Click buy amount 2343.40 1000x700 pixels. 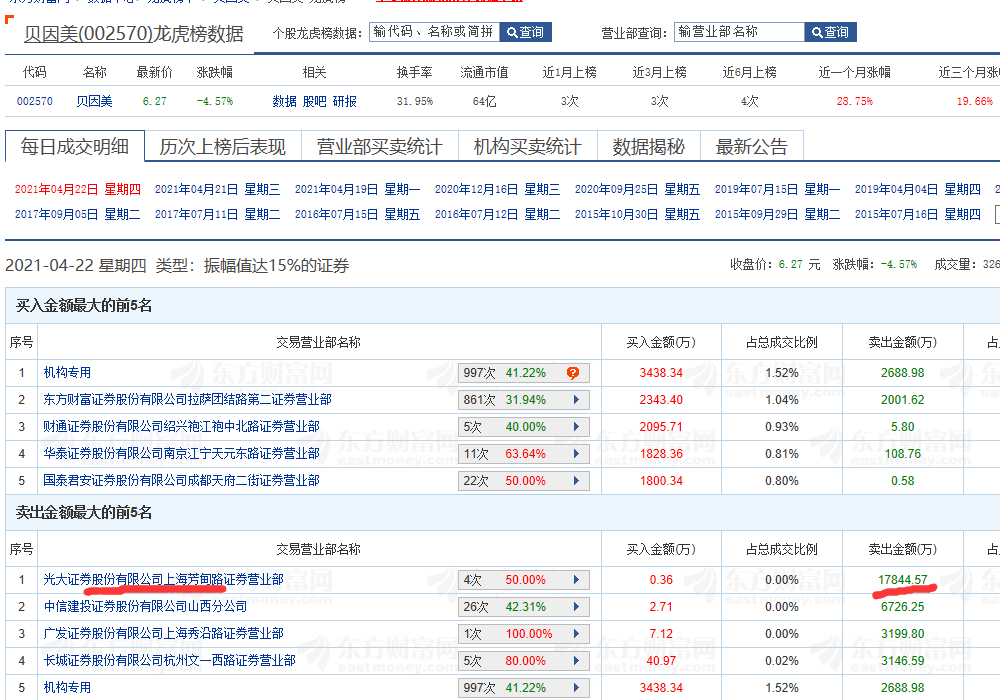click(661, 400)
